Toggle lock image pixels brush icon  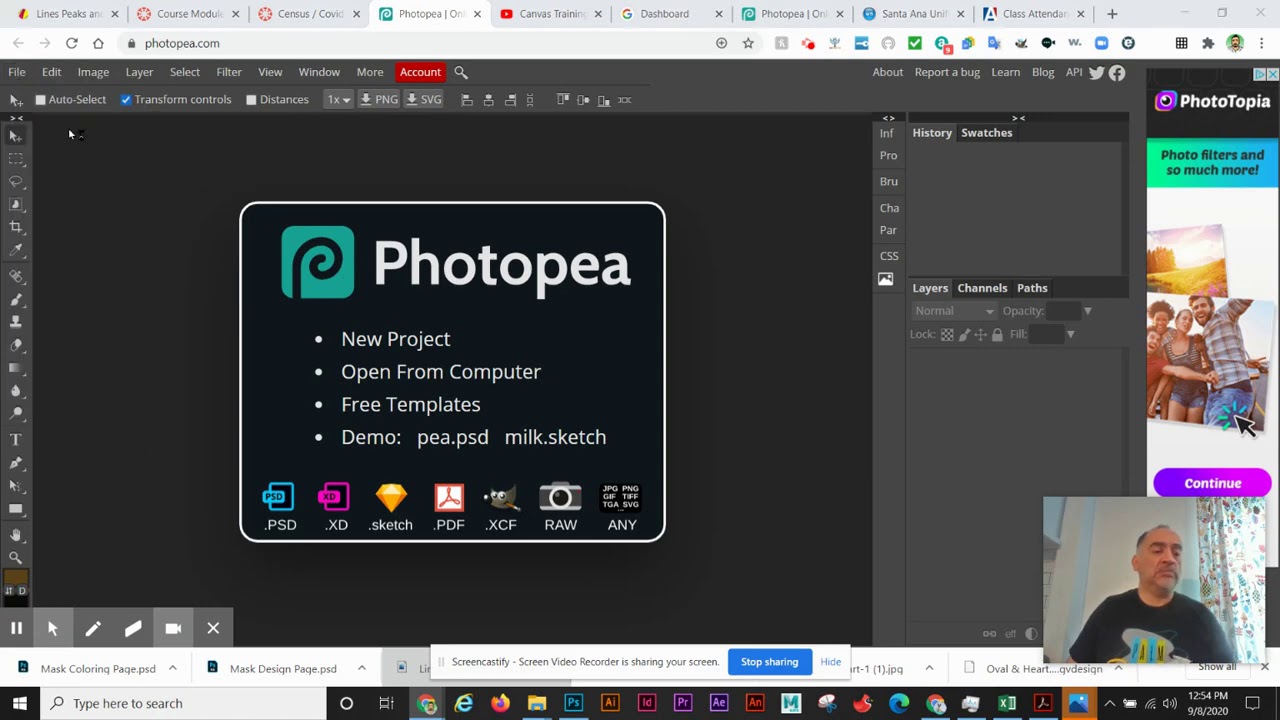(964, 334)
